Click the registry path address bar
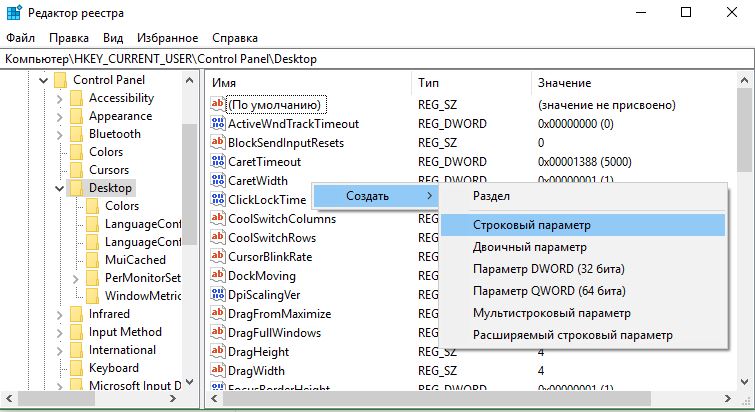Image resolution: width=755 pixels, height=412 pixels. tap(377, 59)
